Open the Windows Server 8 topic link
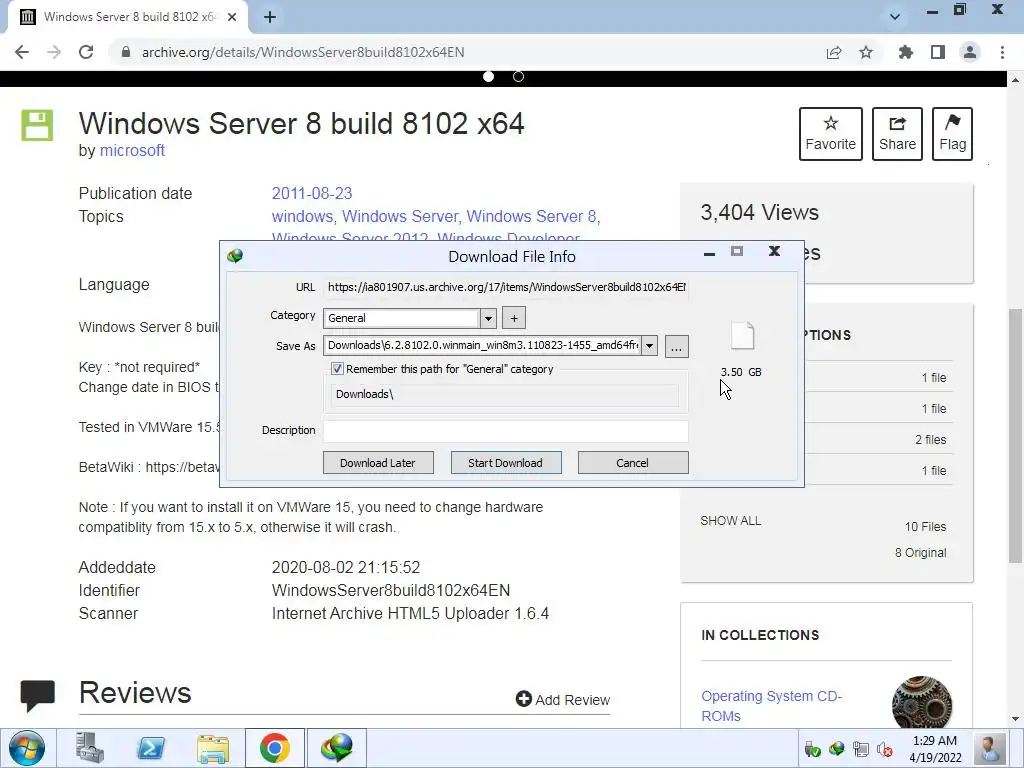The height and width of the screenshot is (768, 1024). click(x=531, y=216)
